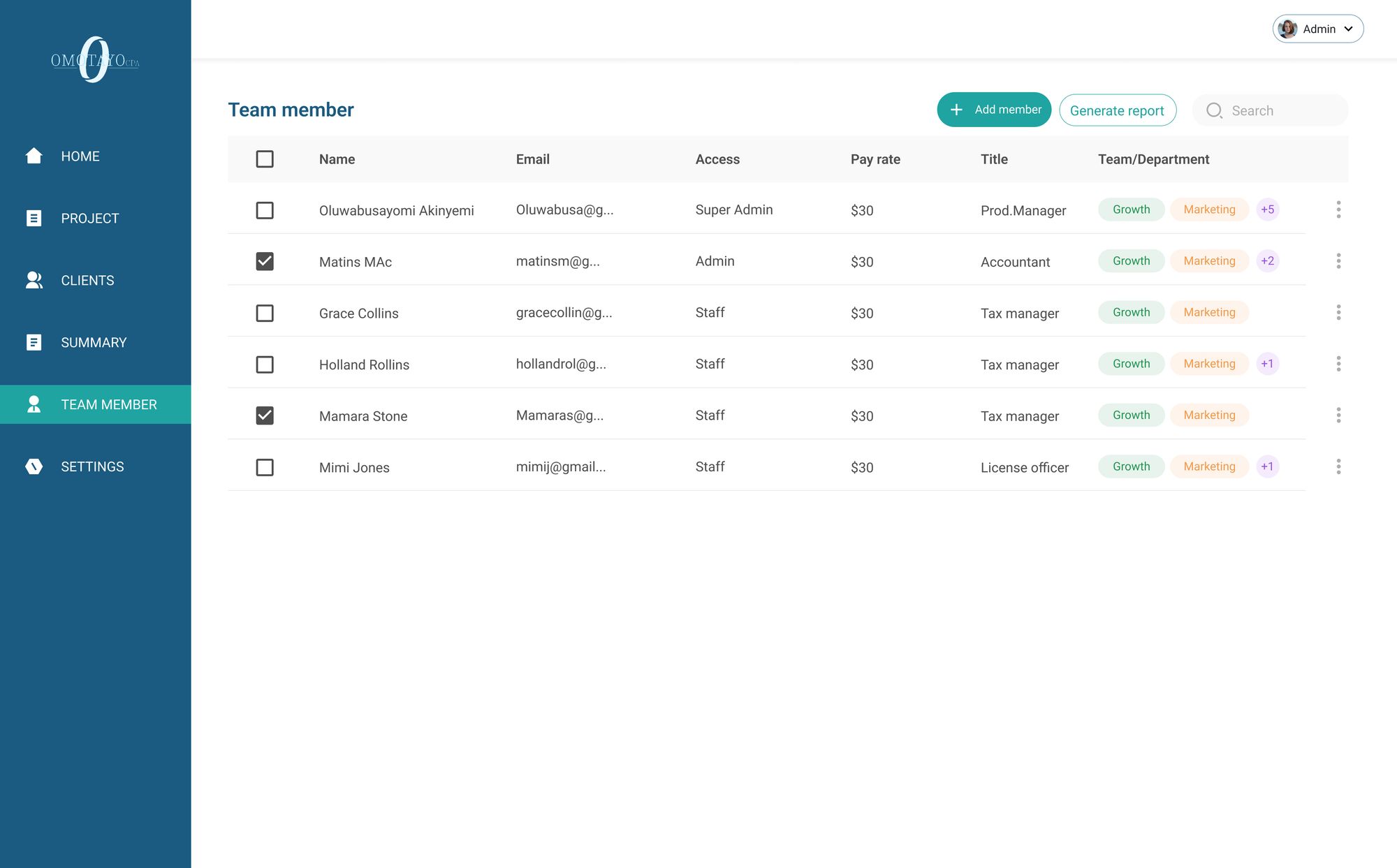Click the Growth tag for Mamara Stone

[x=1131, y=415]
